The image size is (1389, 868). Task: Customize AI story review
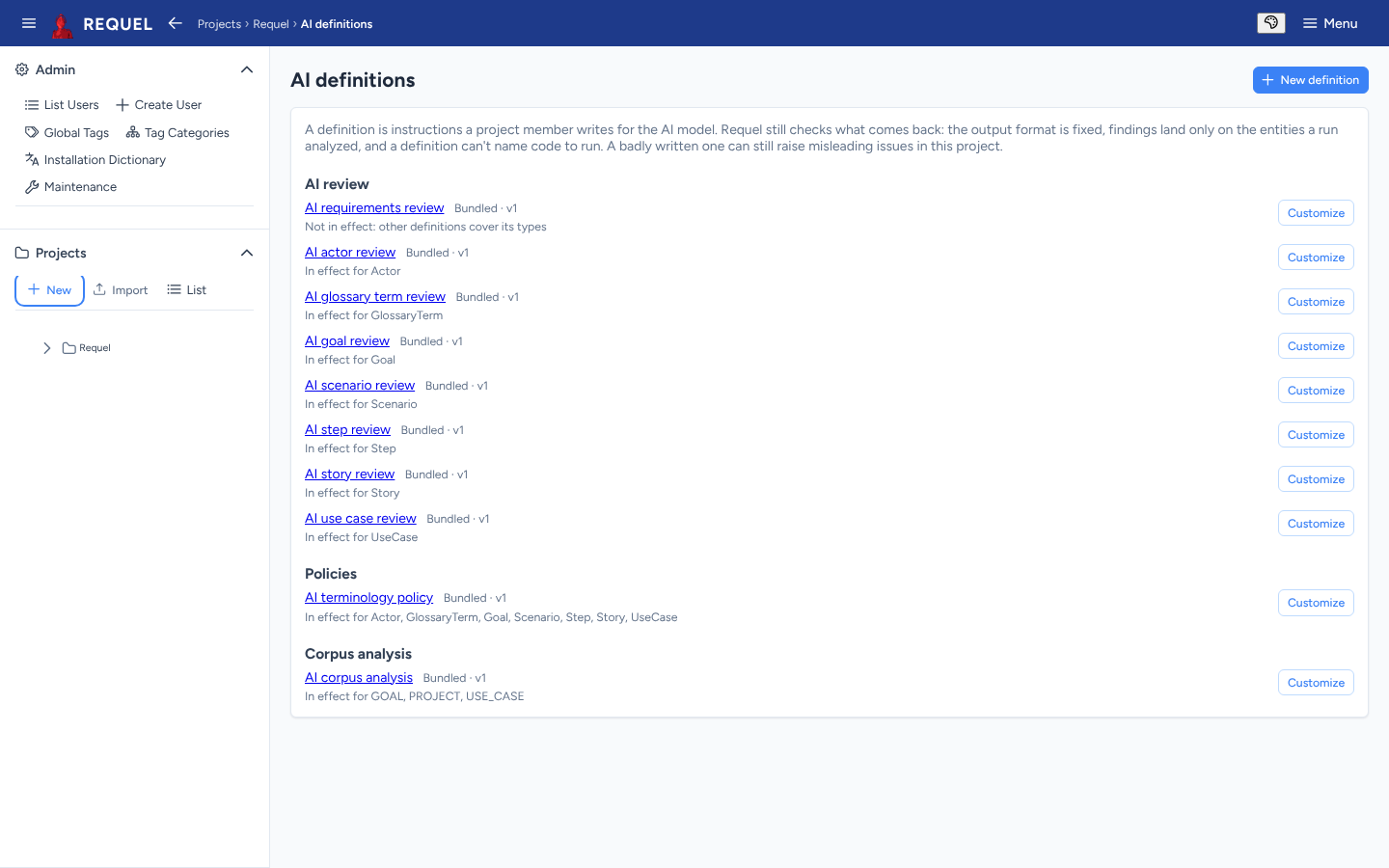click(1316, 479)
